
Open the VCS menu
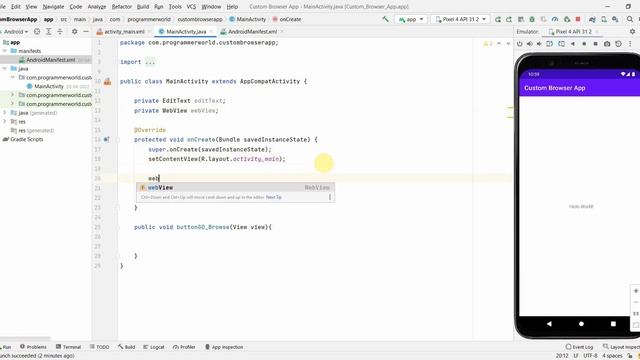(x=191, y=7)
